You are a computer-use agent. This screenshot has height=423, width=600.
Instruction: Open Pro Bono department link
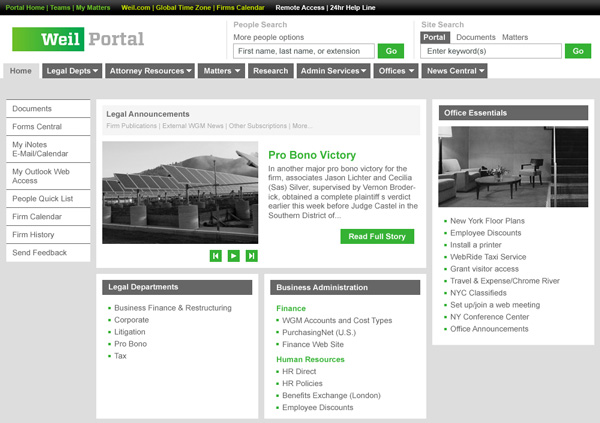pyautogui.click(x=130, y=344)
